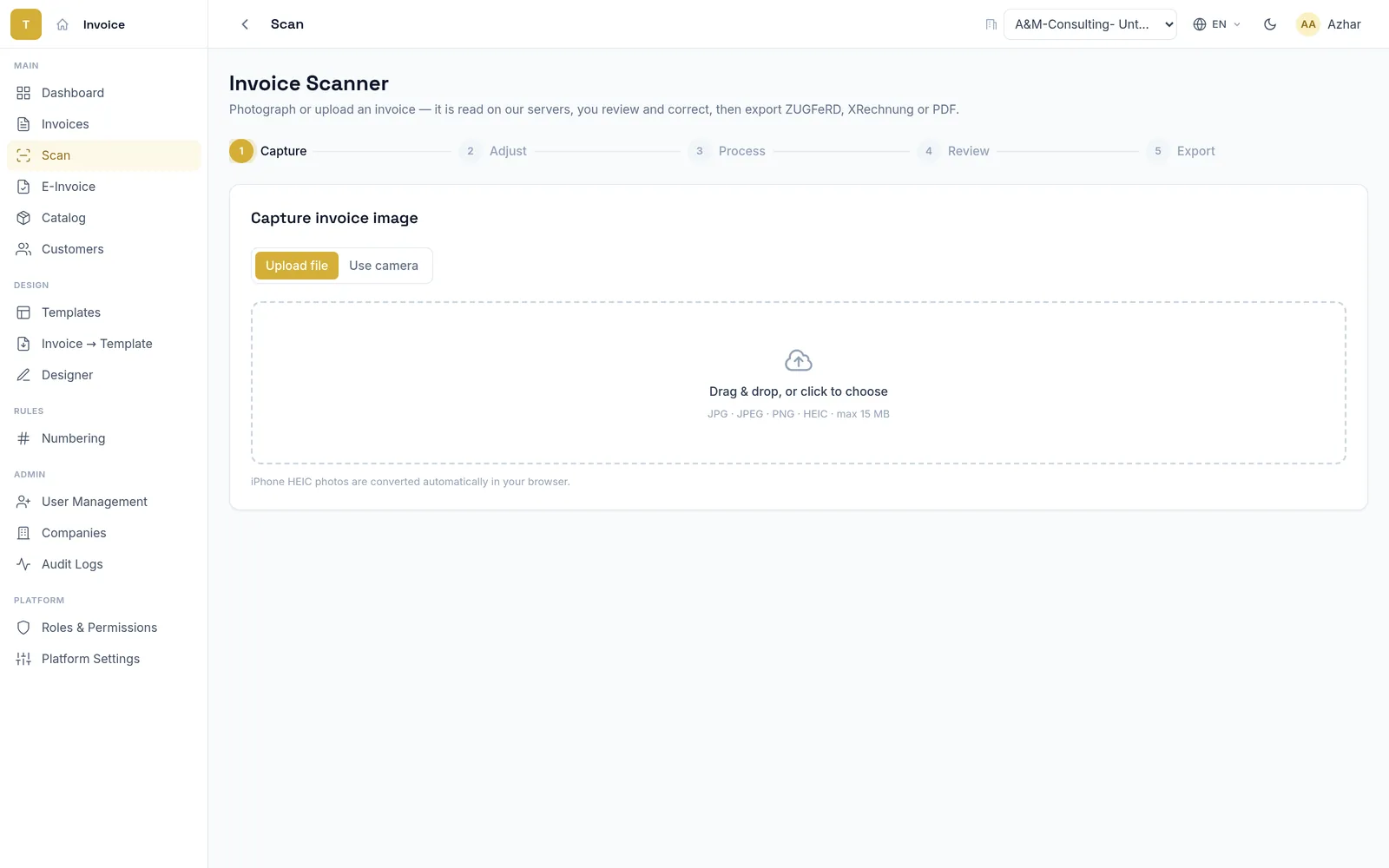Click the home icon beside Invoice
The image size is (1389, 868).
tap(63, 24)
